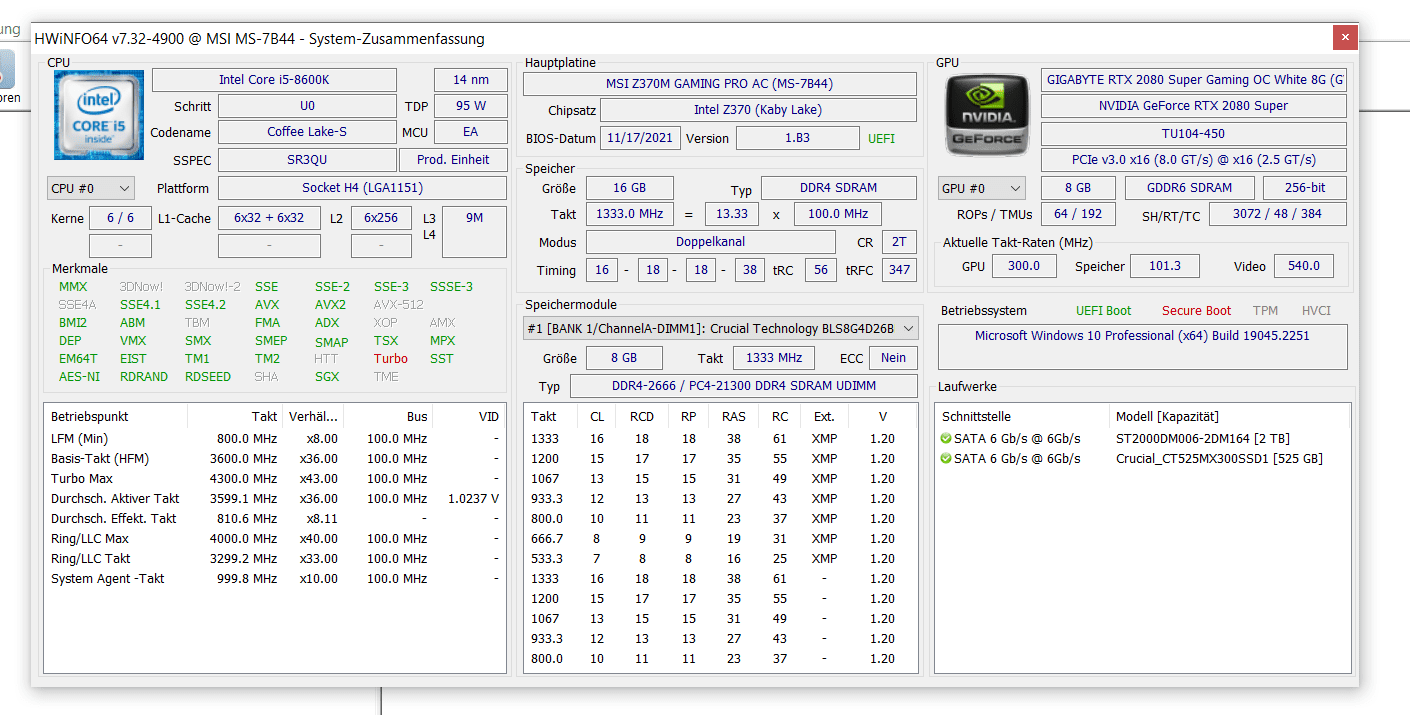1410x715 pixels.
Task: Click the SR3QU SSPEC value
Action: [307, 160]
